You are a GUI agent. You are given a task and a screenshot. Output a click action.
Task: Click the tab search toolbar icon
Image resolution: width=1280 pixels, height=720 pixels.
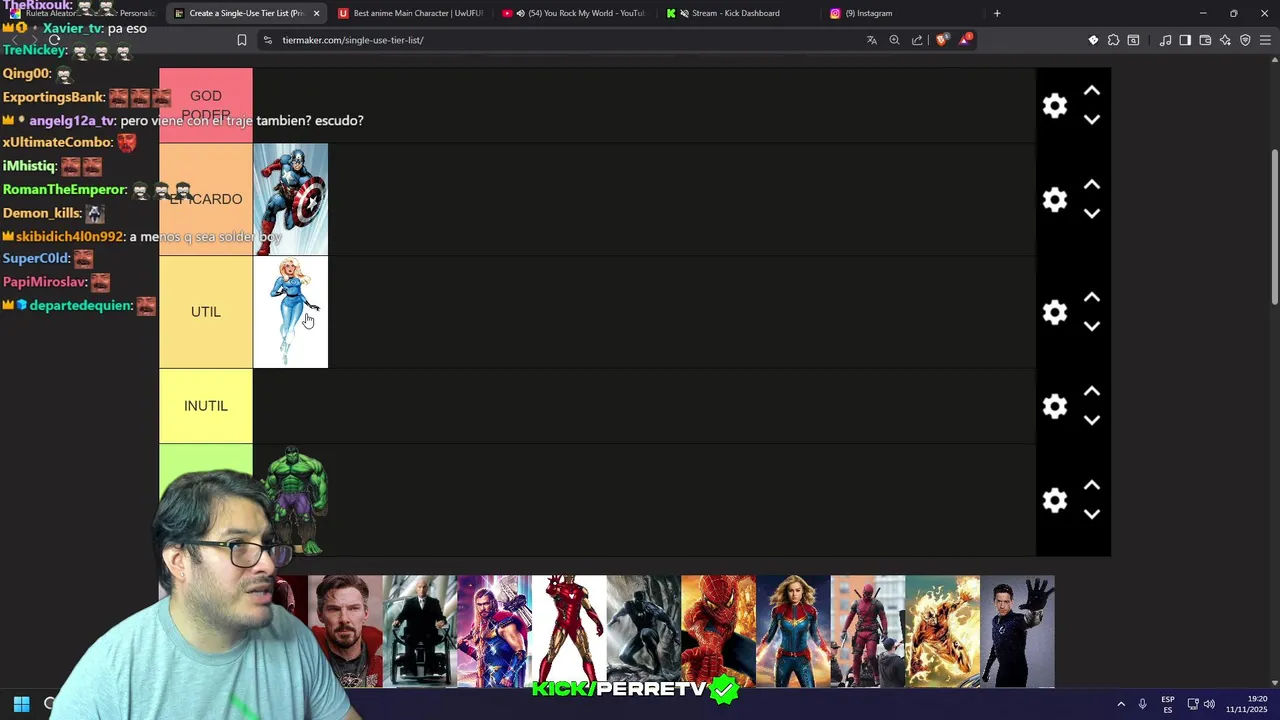(1133, 40)
